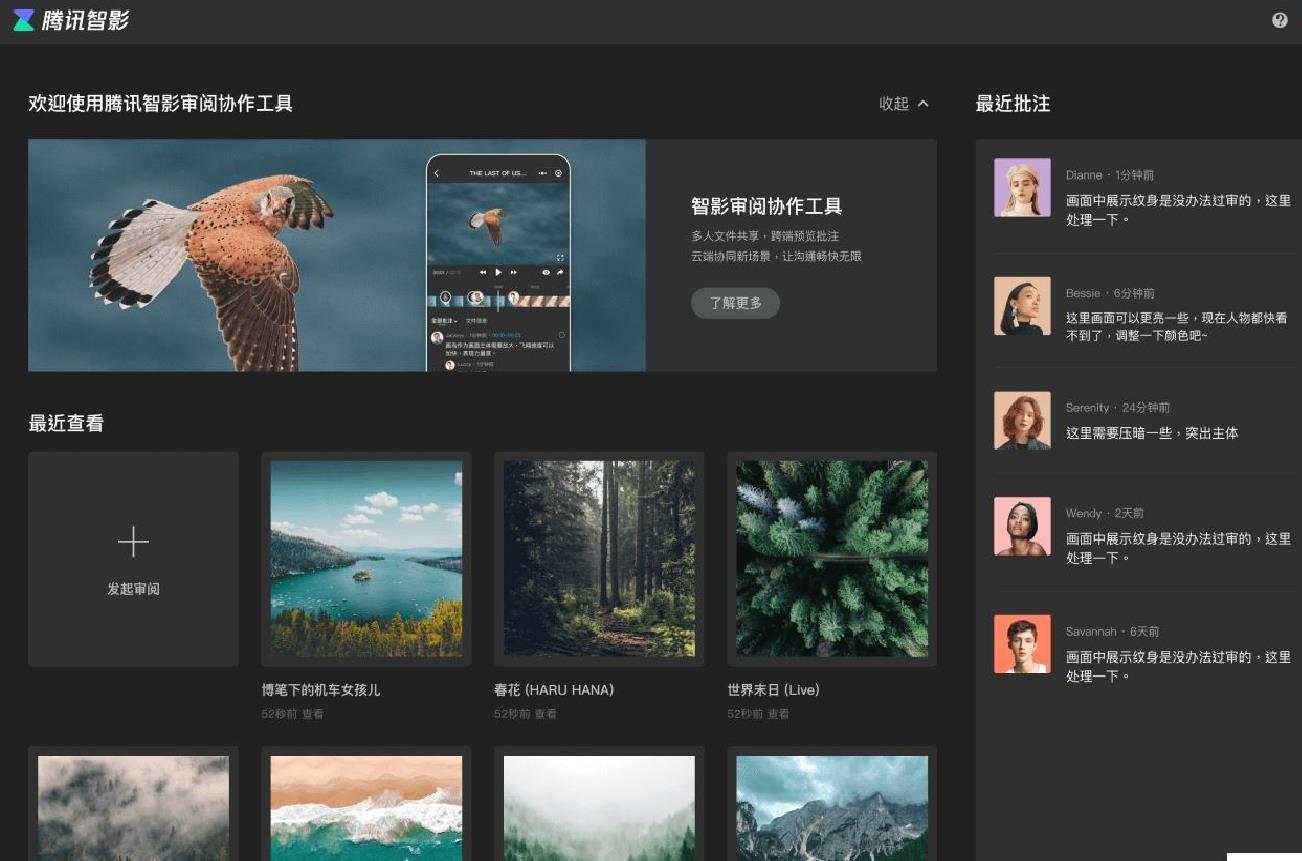
Task: Click the 24分钟前 timestamp on Serenity's comment
Action: [x=1146, y=408]
